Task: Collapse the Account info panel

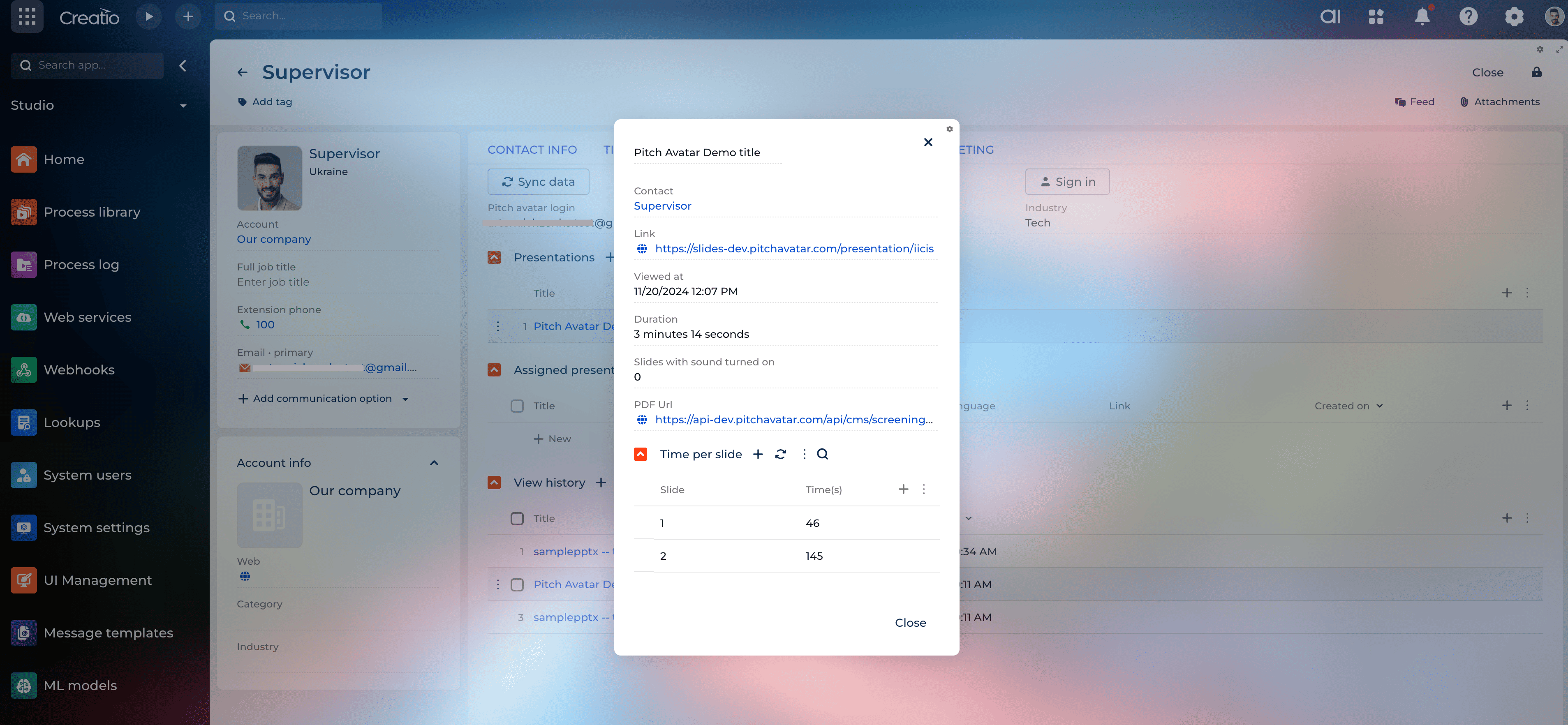Action: (x=434, y=463)
